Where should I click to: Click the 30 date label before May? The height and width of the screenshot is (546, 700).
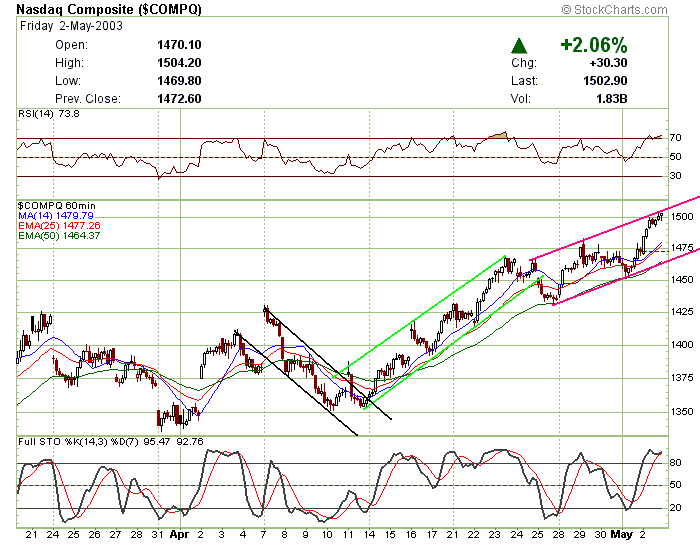point(600,534)
